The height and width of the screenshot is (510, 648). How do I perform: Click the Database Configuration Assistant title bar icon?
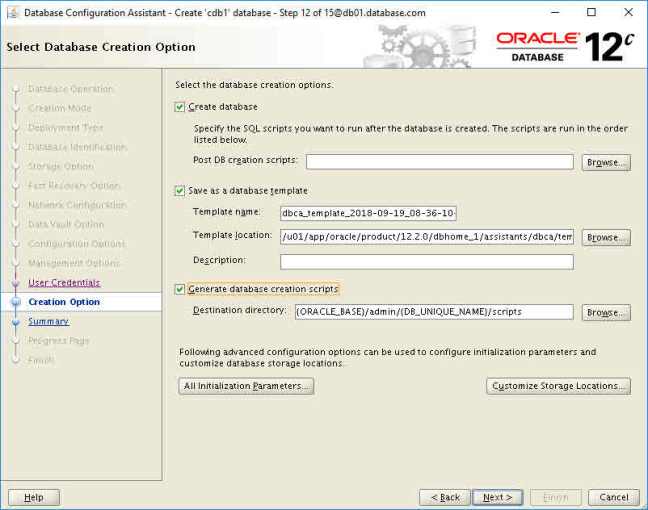click(12, 12)
